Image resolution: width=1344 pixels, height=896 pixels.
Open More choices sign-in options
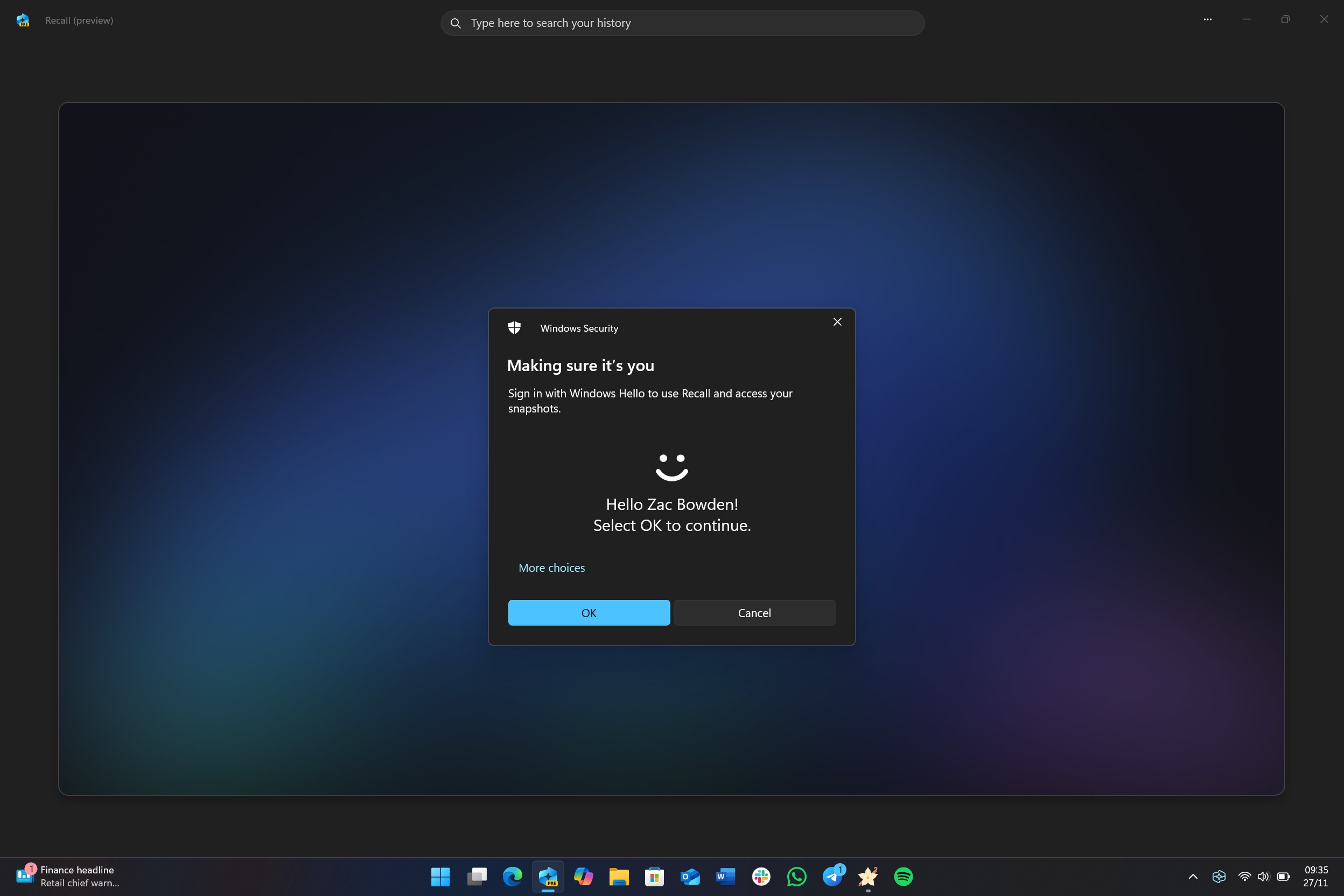(551, 568)
